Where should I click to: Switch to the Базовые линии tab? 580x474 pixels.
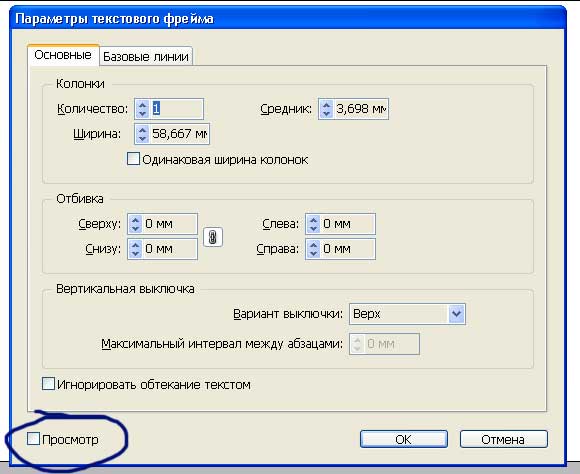tap(146, 57)
